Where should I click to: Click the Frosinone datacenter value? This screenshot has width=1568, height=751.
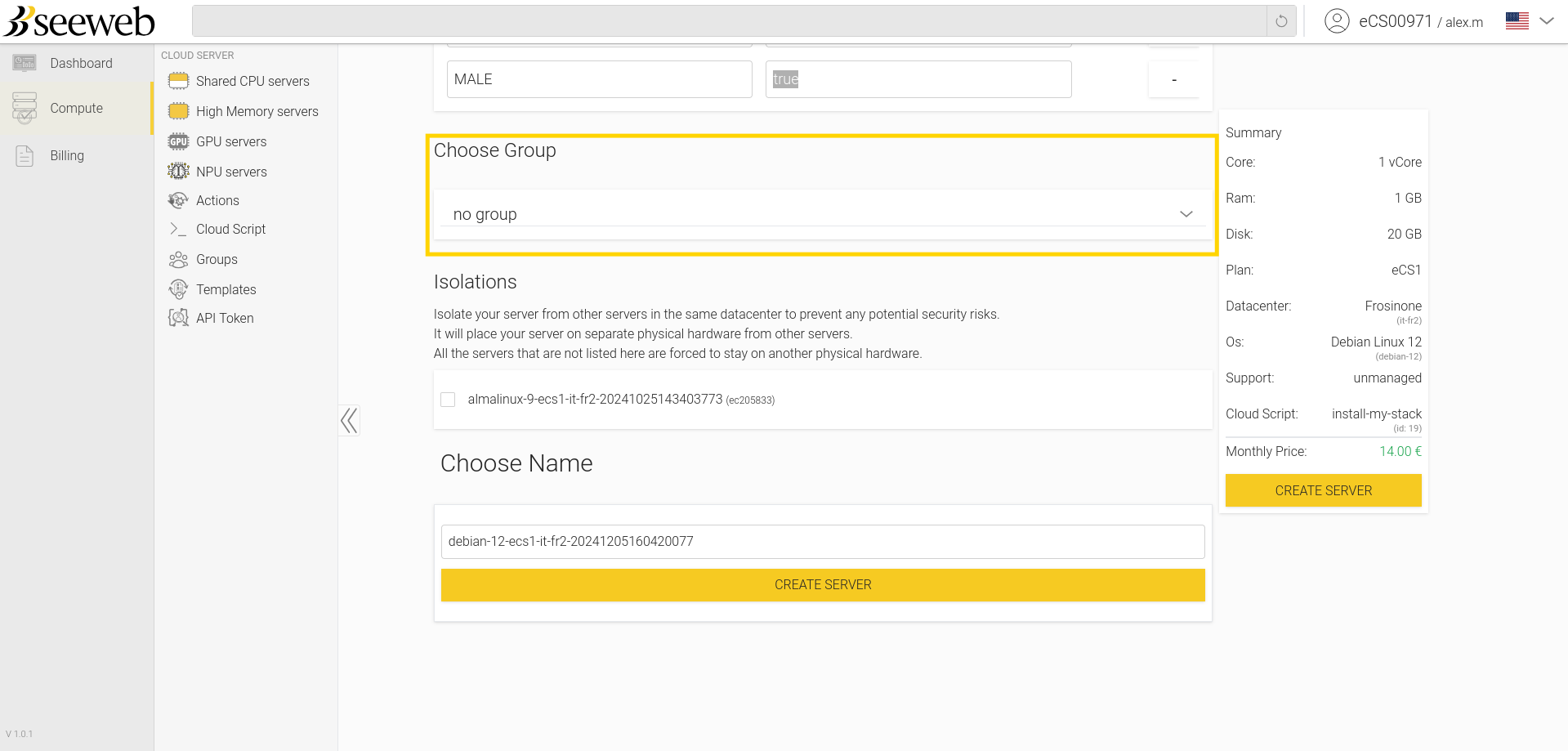pyautogui.click(x=1393, y=306)
